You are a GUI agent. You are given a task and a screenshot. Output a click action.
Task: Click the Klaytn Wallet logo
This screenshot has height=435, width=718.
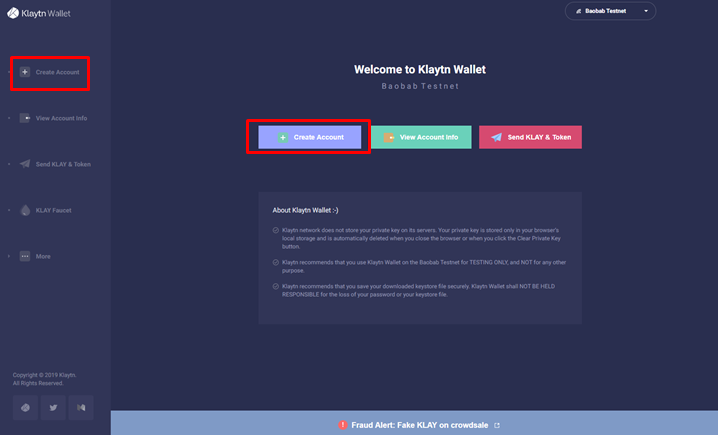[39, 13]
